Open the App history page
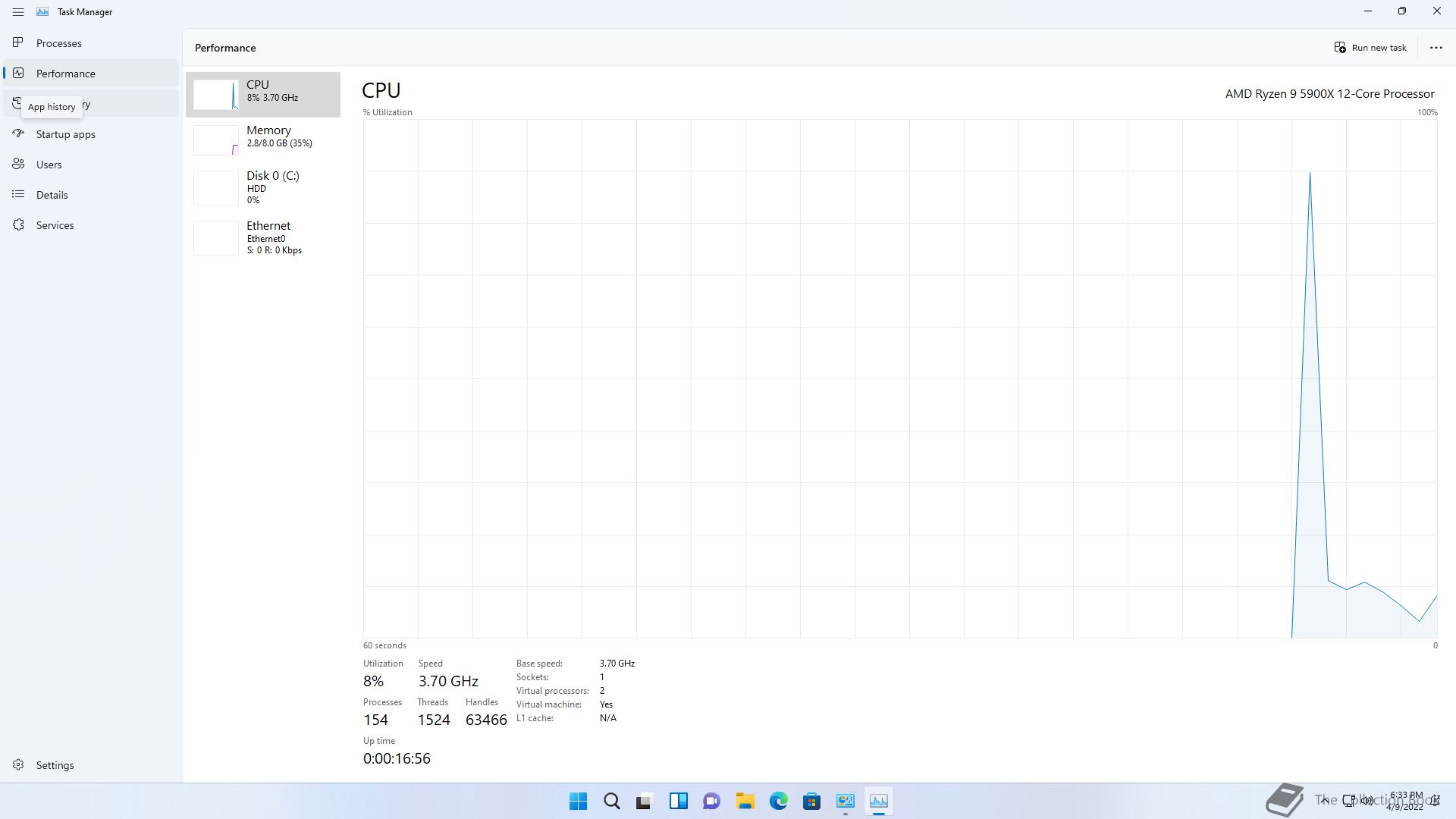1456x819 pixels. (x=91, y=104)
